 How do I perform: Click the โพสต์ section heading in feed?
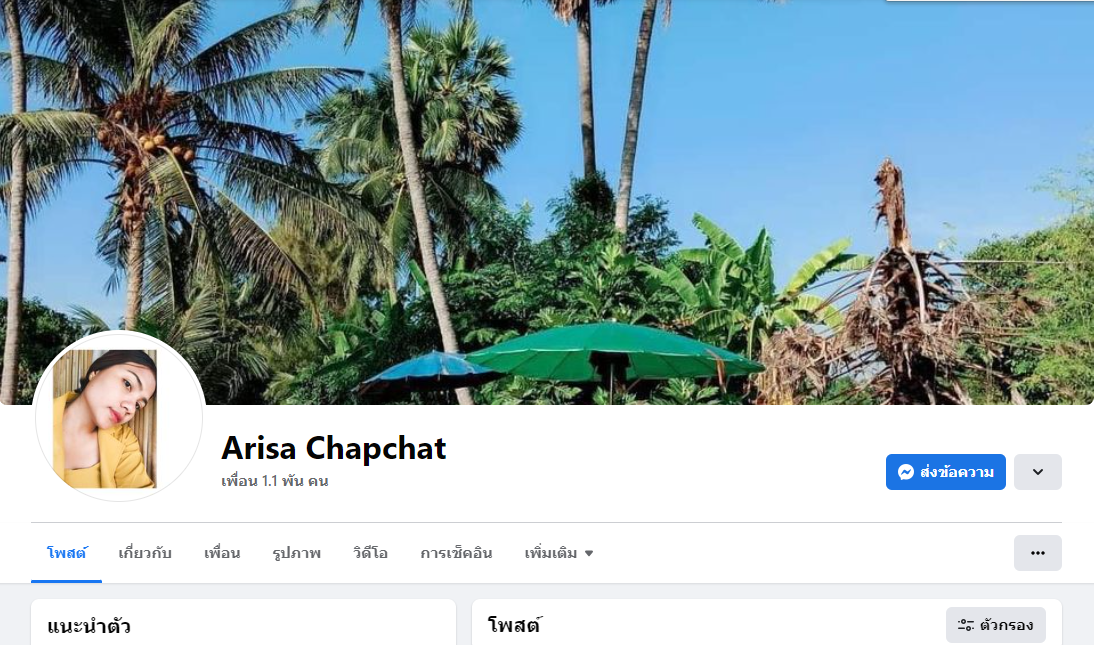point(514,625)
